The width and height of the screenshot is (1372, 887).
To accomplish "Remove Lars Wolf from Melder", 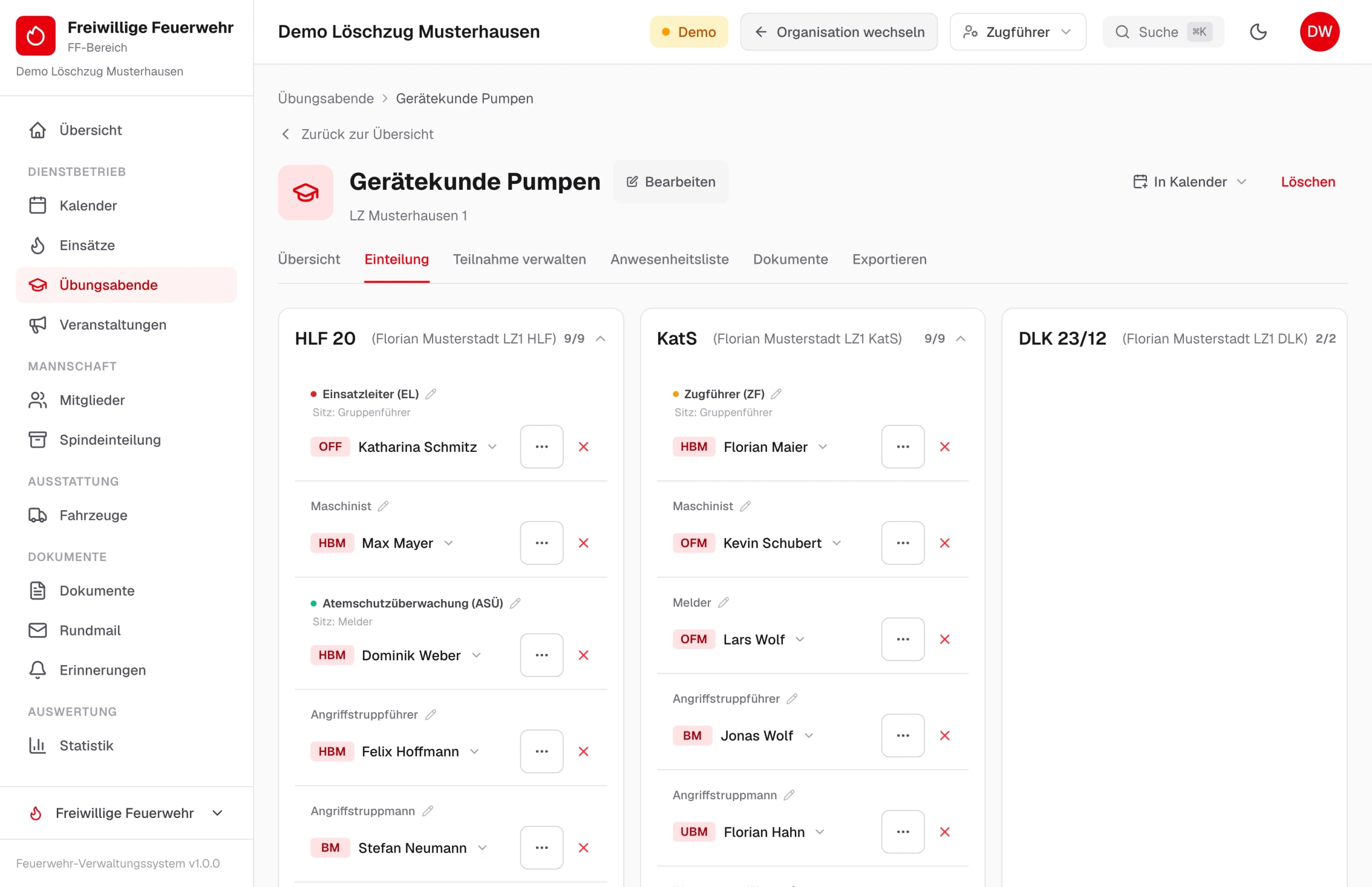I will [945, 639].
